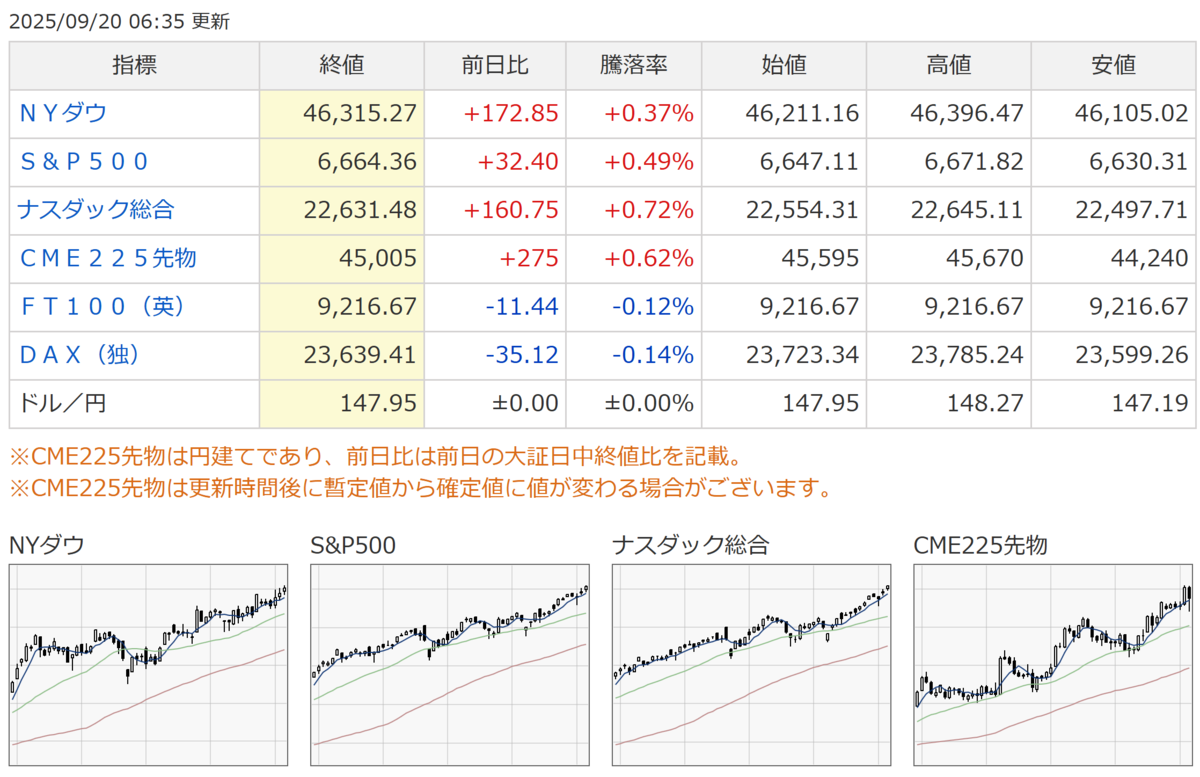This screenshot has height=777, width=1200.
Task: Open the DAX（独） link
Action: tap(79, 354)
